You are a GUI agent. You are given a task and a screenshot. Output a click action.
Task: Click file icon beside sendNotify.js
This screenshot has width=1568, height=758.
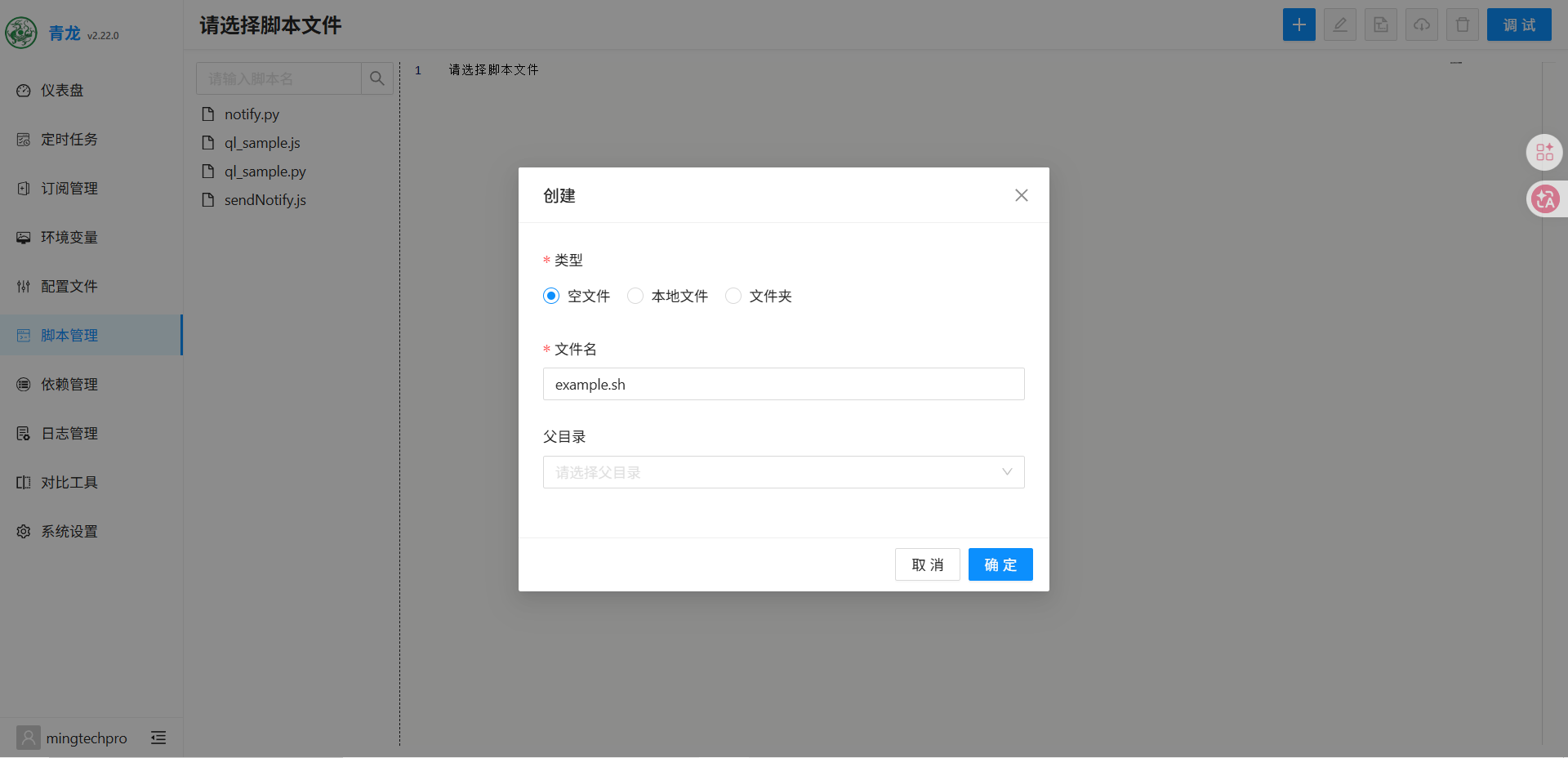coord(208,199)
